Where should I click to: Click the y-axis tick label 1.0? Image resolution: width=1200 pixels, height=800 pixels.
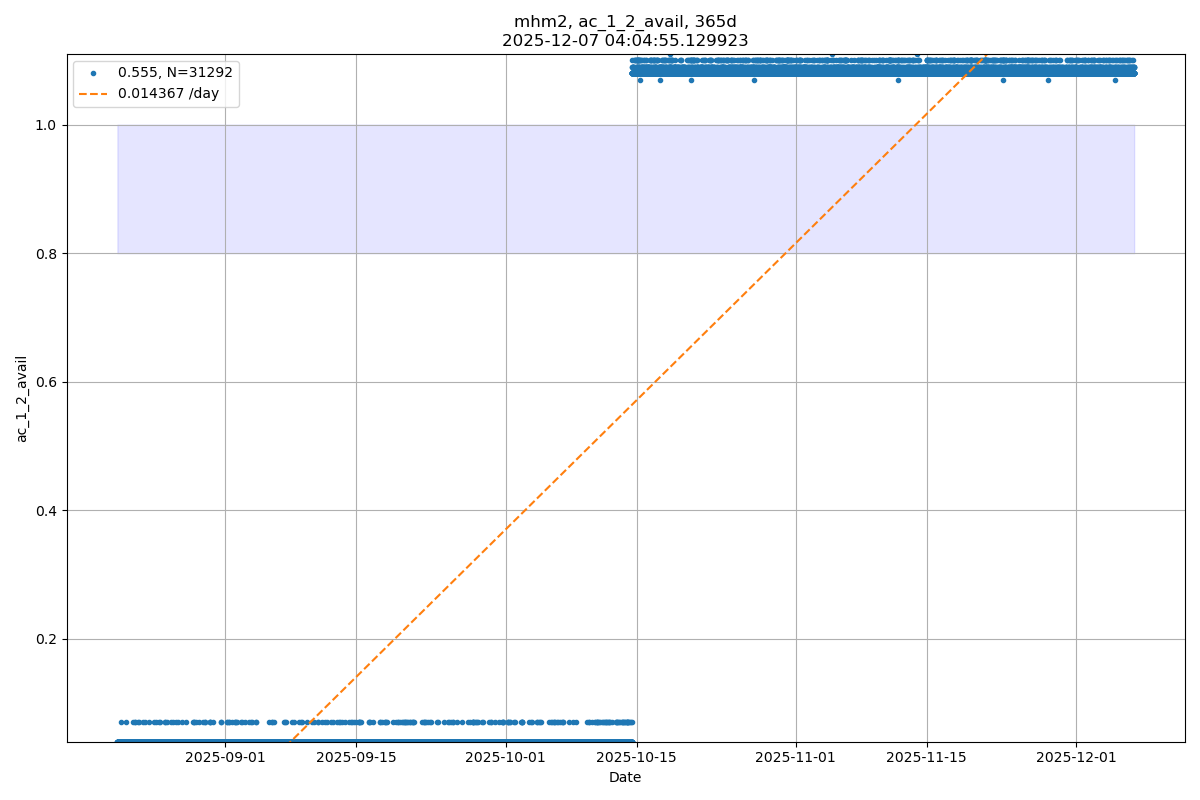click(x=48, y=125)
